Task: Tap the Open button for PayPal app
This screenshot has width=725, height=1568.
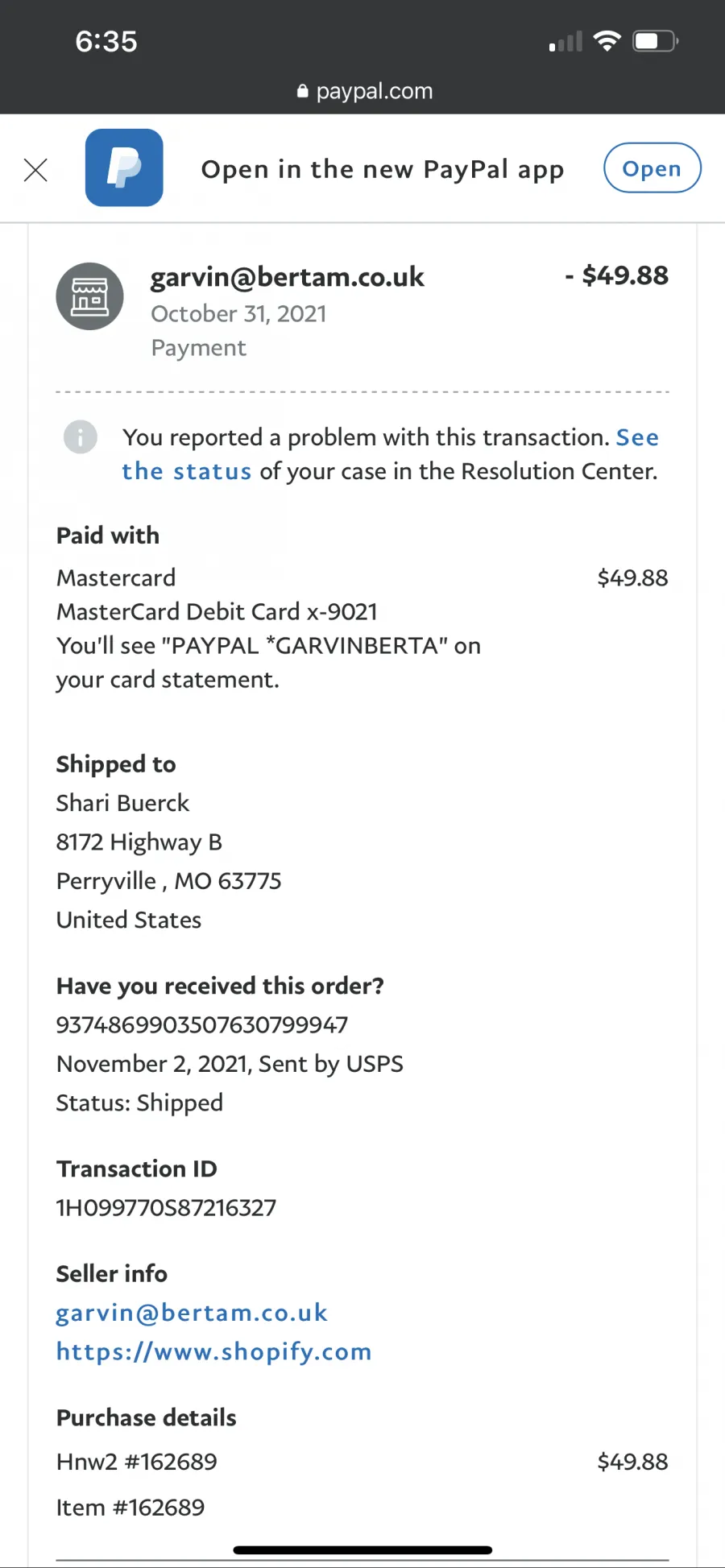Action: pyautogui.click(x=652, y=168)
